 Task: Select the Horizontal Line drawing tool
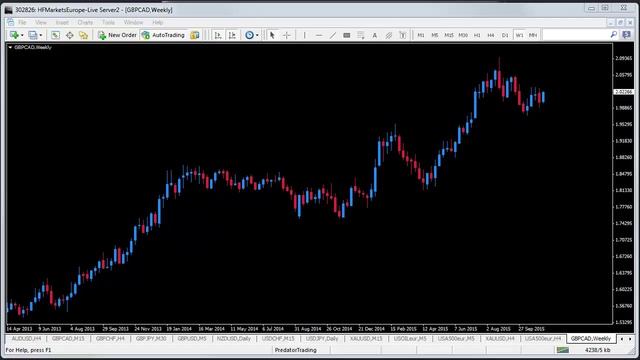319,35
